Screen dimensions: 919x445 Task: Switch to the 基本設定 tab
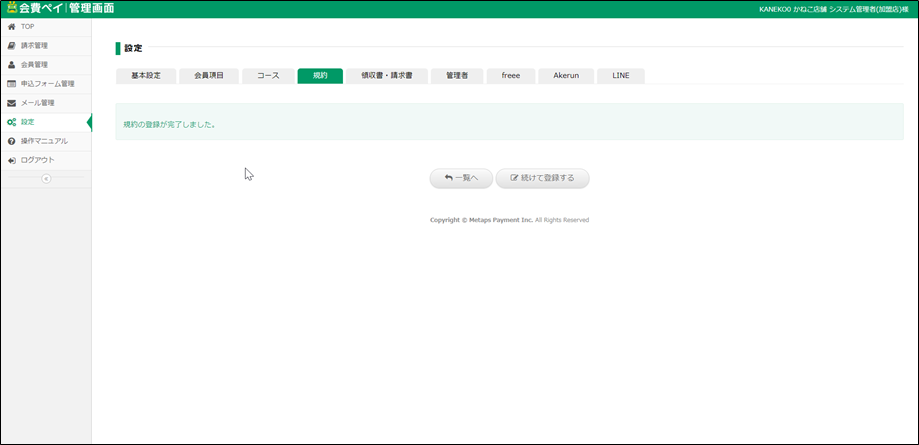click(x=146, y=76)
